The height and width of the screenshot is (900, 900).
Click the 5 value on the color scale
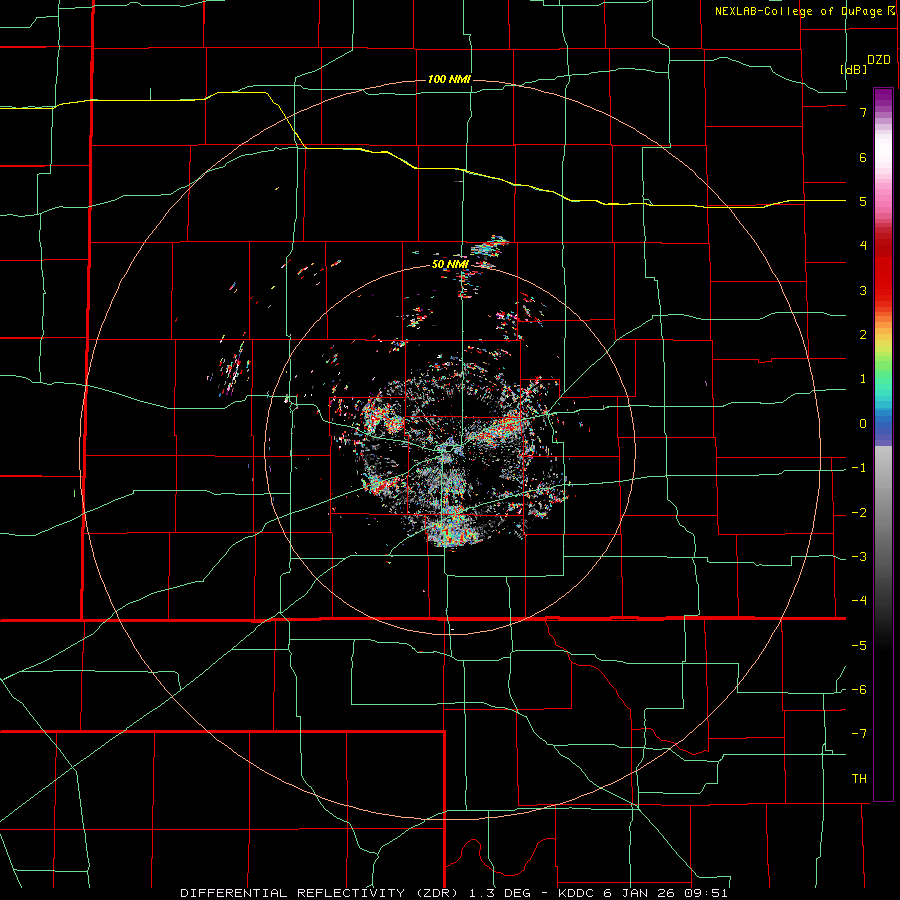863,201
